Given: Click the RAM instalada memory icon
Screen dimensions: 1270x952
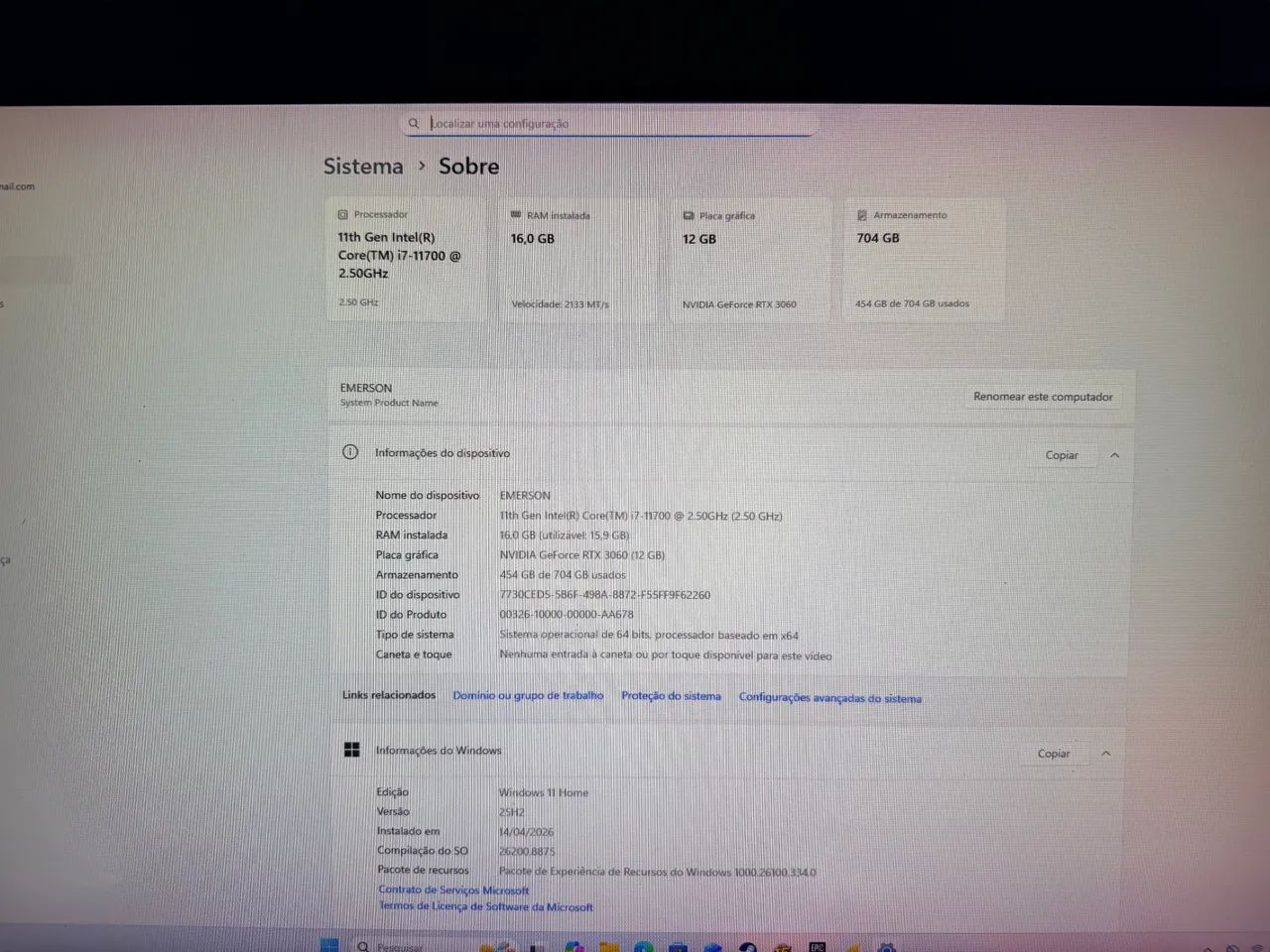Looking at the screenshot, I should pos(516,214).
